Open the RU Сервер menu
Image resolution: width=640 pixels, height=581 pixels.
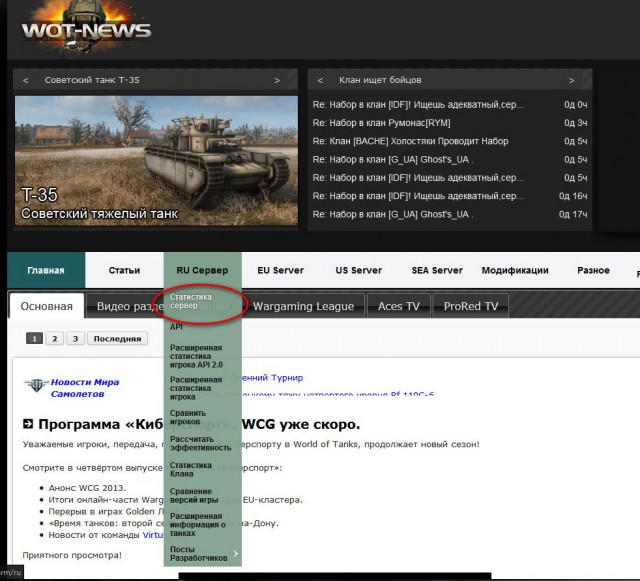[202, 270]
